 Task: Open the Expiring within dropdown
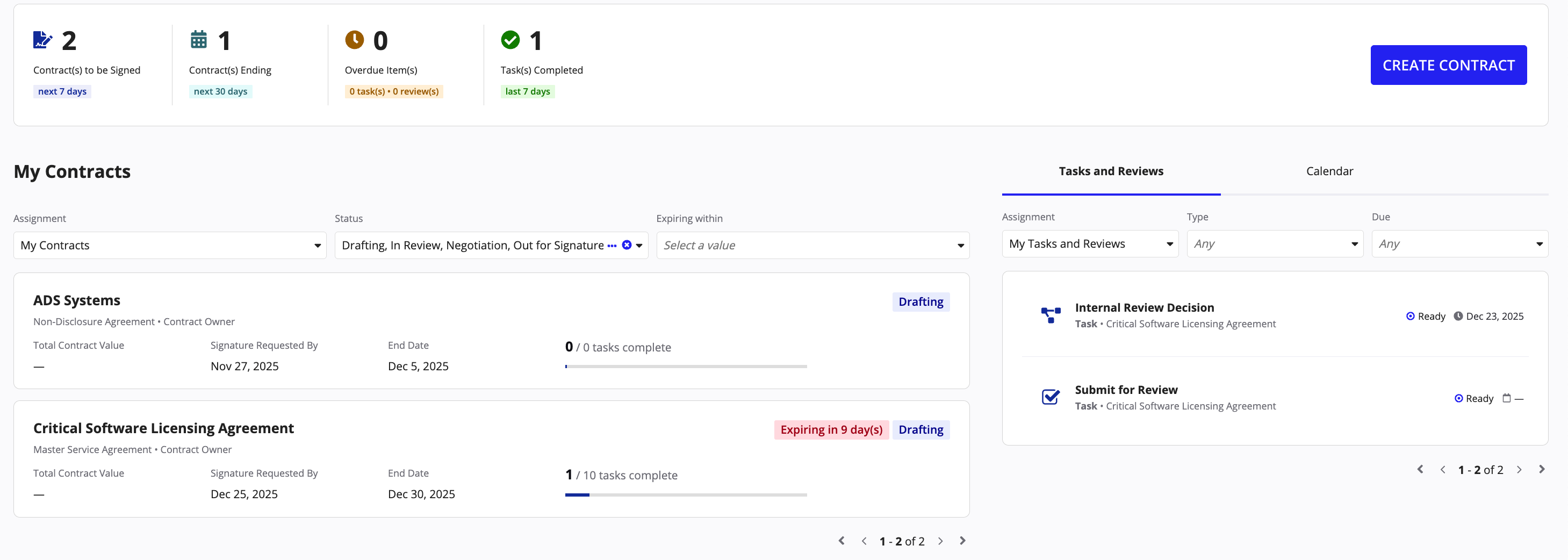(812, 245)
